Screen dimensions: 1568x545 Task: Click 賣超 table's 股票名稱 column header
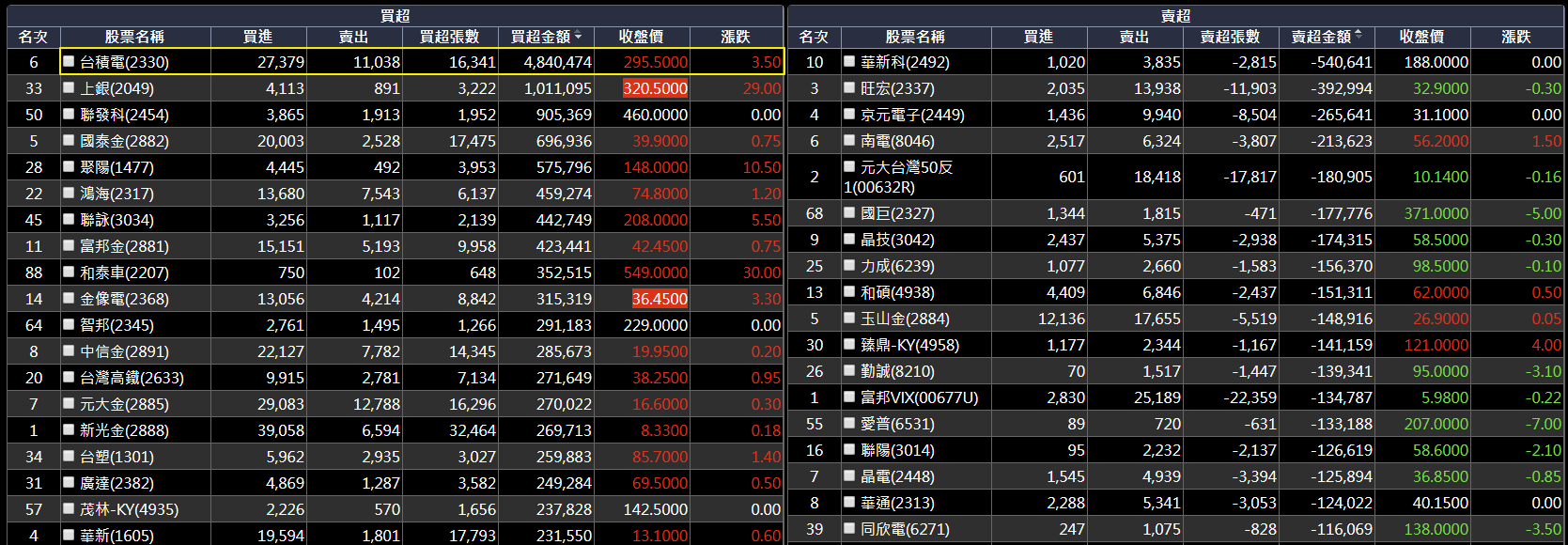916,37
